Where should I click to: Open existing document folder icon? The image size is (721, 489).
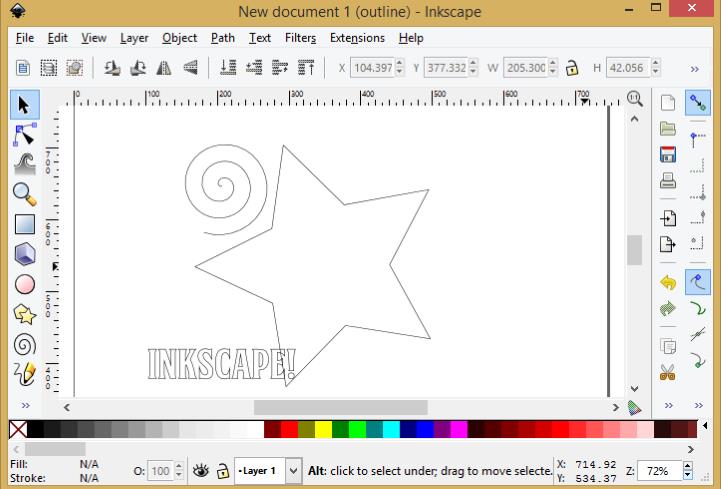pos(668,128)
